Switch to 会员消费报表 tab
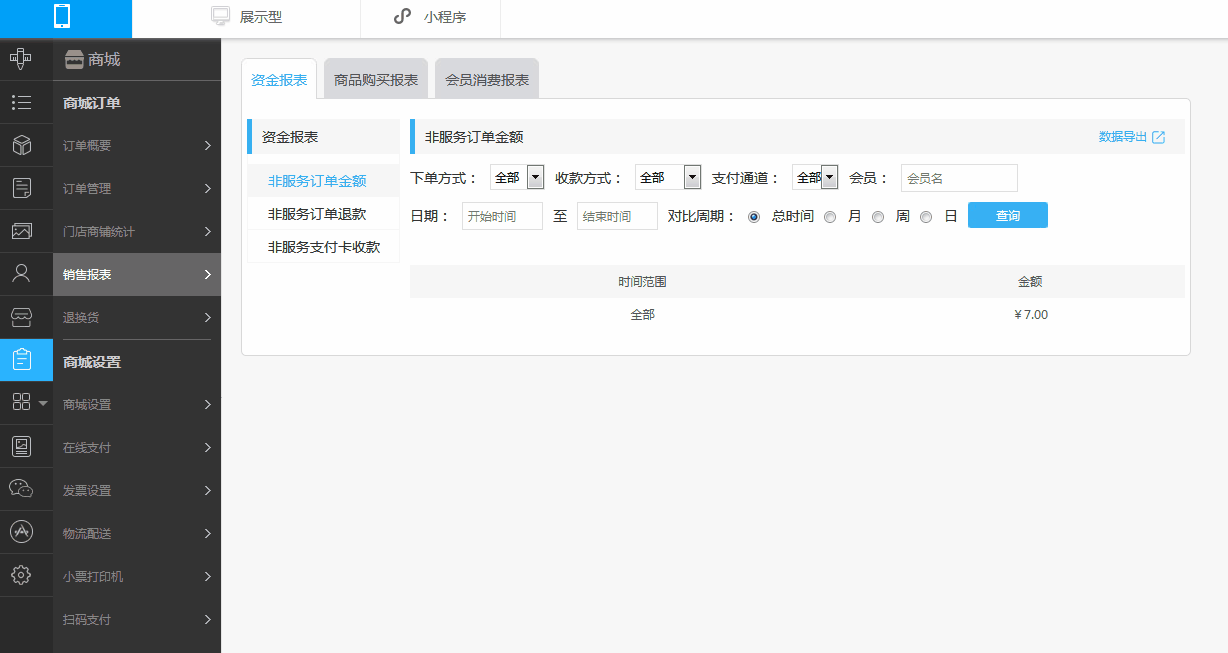The width and height of the screenshot is (1228, 653). point(487,79)
